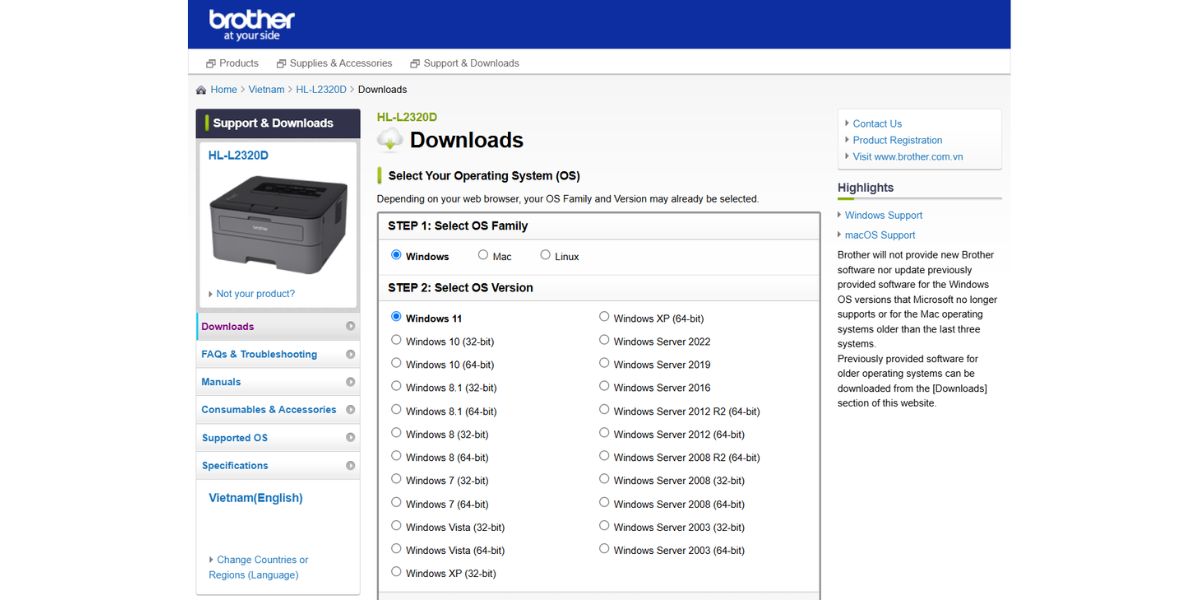Open the Products menu

click(x=232, y=63)
